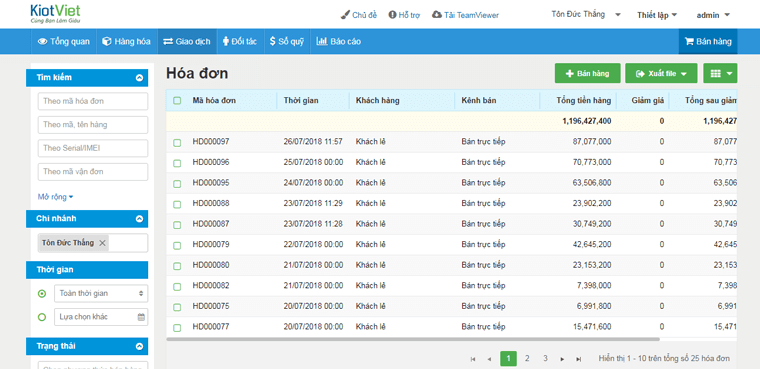Open the Xuất file dropdown arrow
This screenshot has height=369, width=760.
(684, 74)
